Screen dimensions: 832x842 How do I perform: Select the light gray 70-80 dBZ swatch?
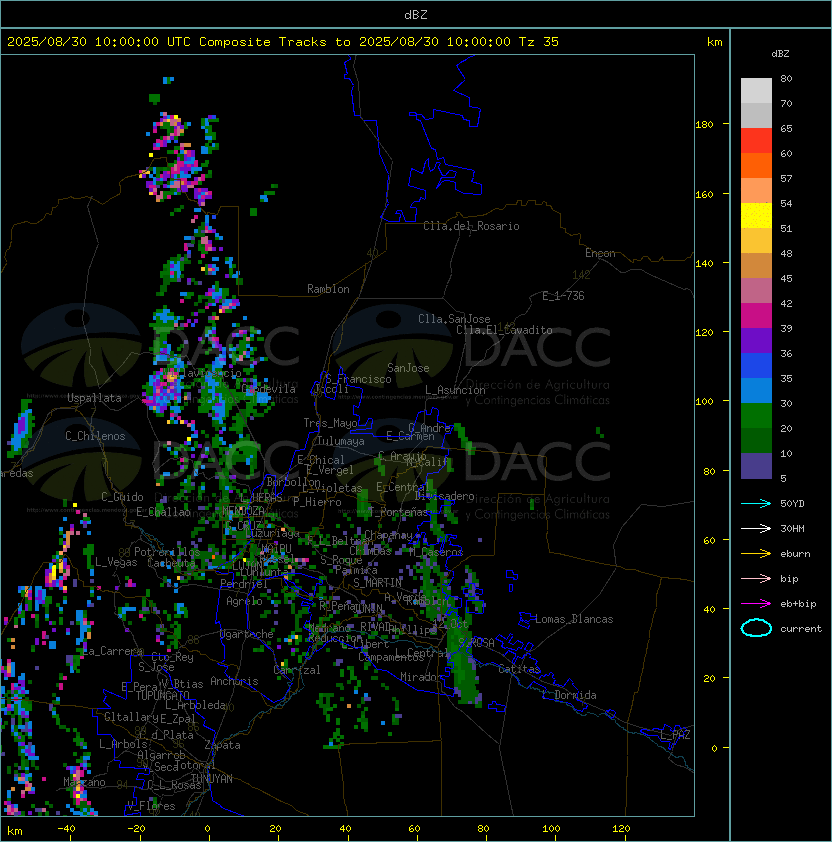coord(756,91)
